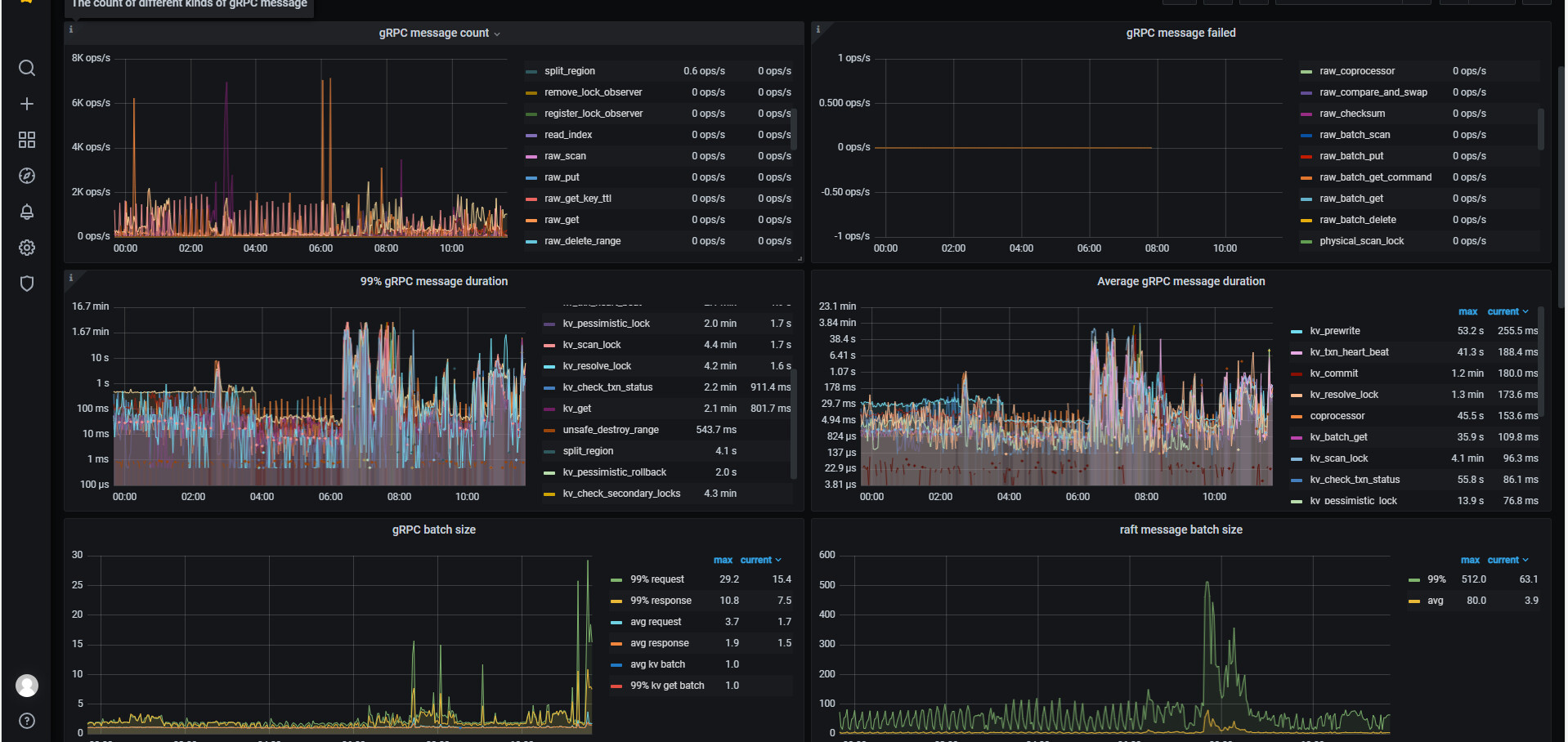This screenshot has height=742, width=1568.
Task: Toggle split_region series in gRPC message count legend
Action: point(569,71)
